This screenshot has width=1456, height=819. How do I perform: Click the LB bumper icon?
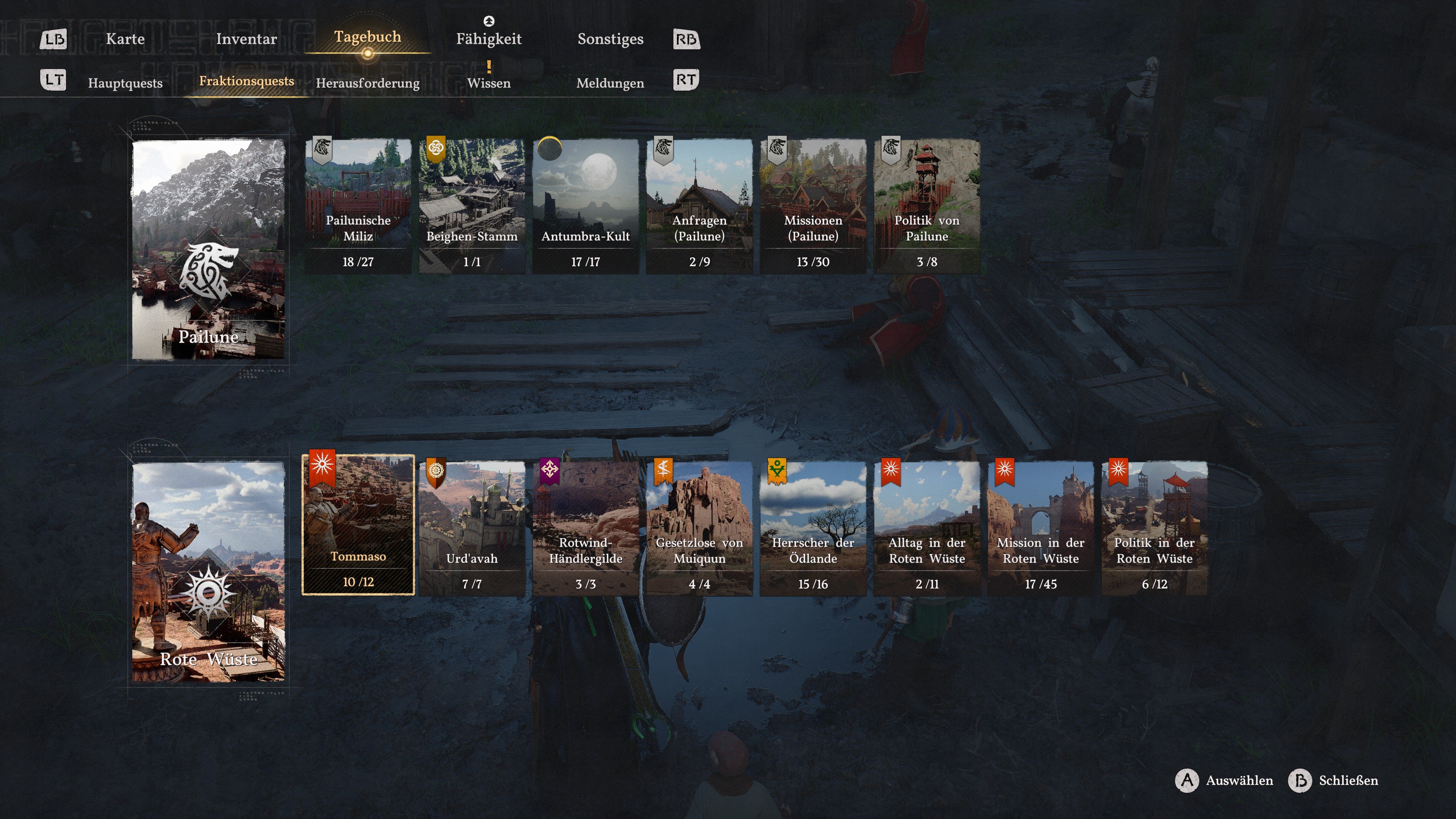coord(54,39)
